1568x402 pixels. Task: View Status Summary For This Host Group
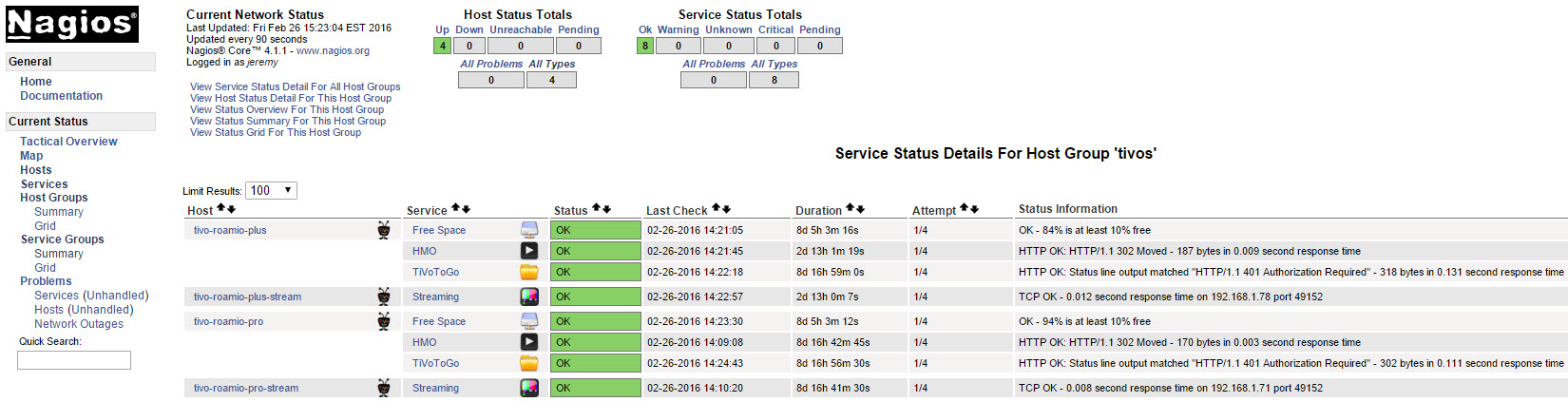pyautogui.click(x=288, y=121)
